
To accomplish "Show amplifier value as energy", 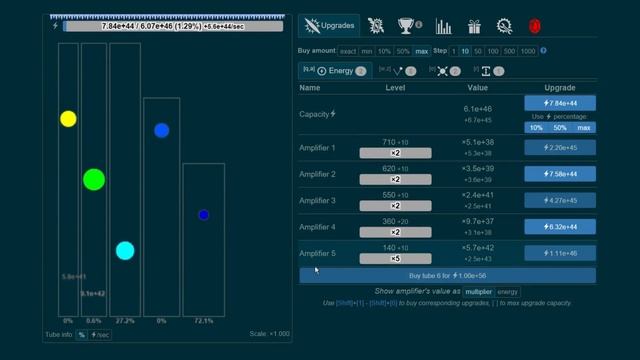I will point(507,292).
